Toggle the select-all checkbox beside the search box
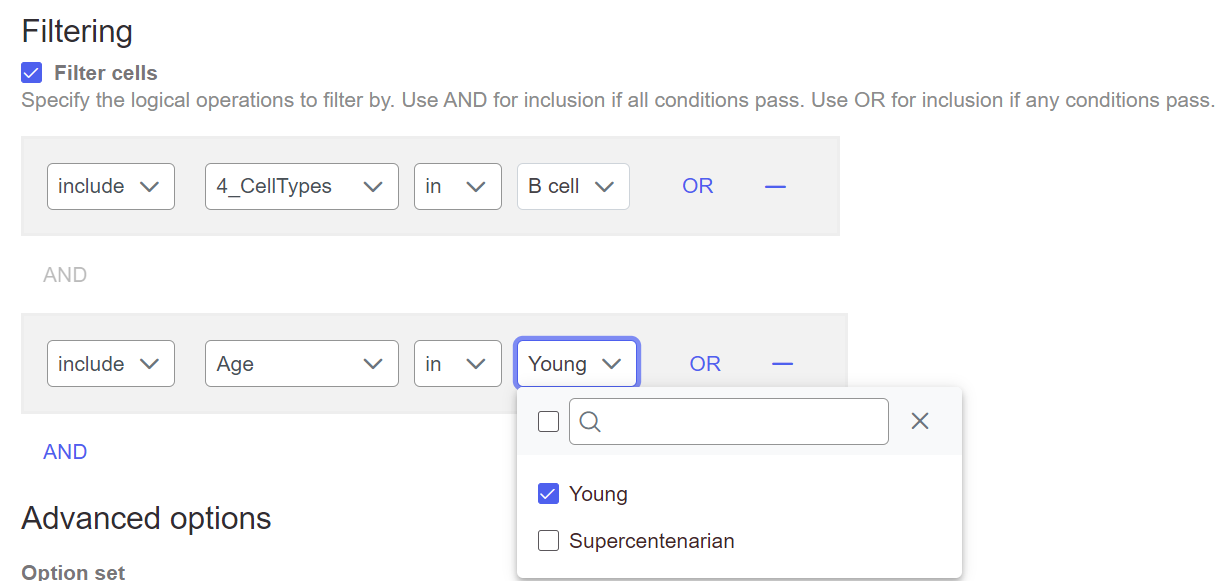The width and height of the screenshot is (1223, 582). [x=548, y=422]
